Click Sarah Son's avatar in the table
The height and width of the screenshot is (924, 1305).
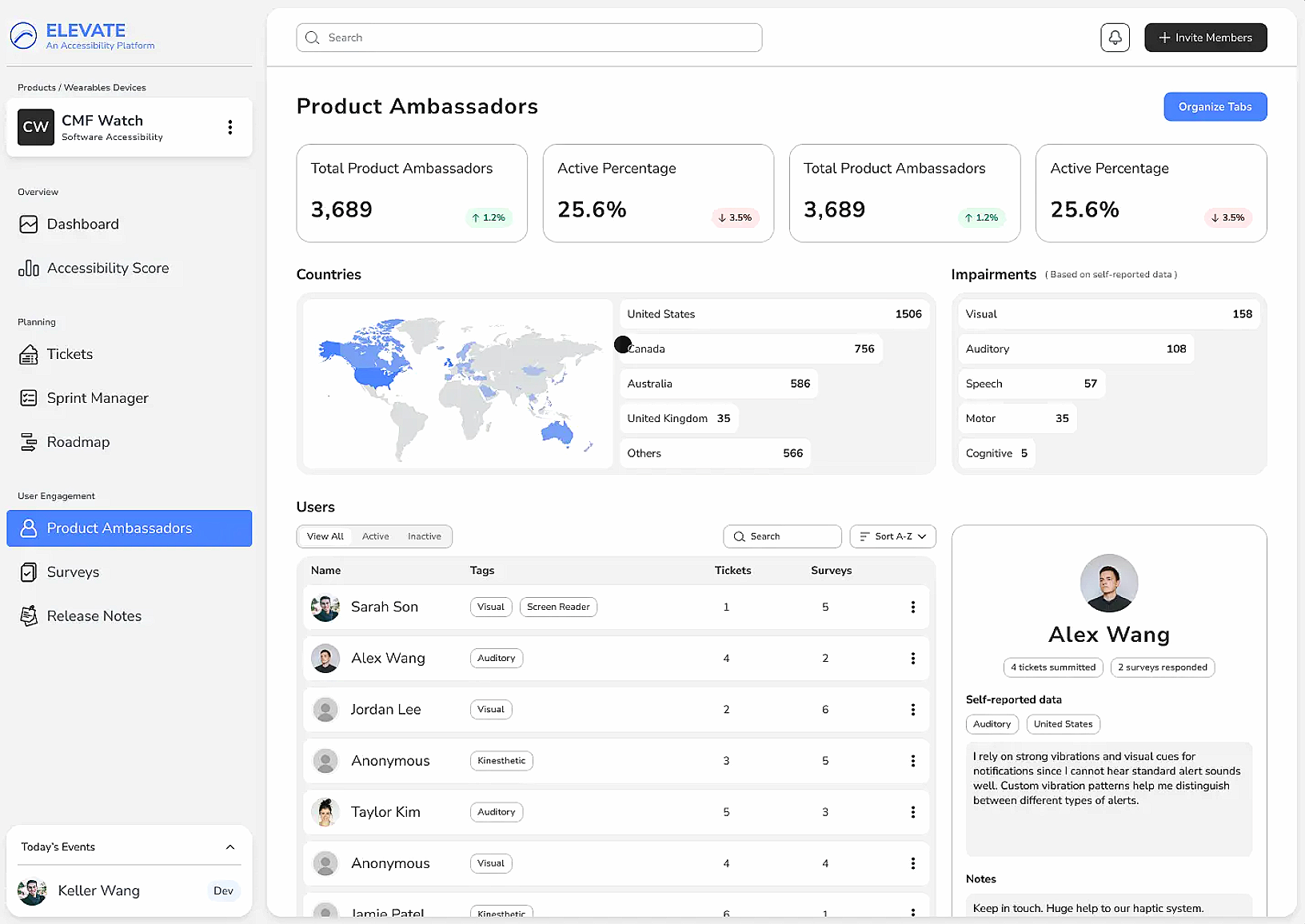pos(325,607)
